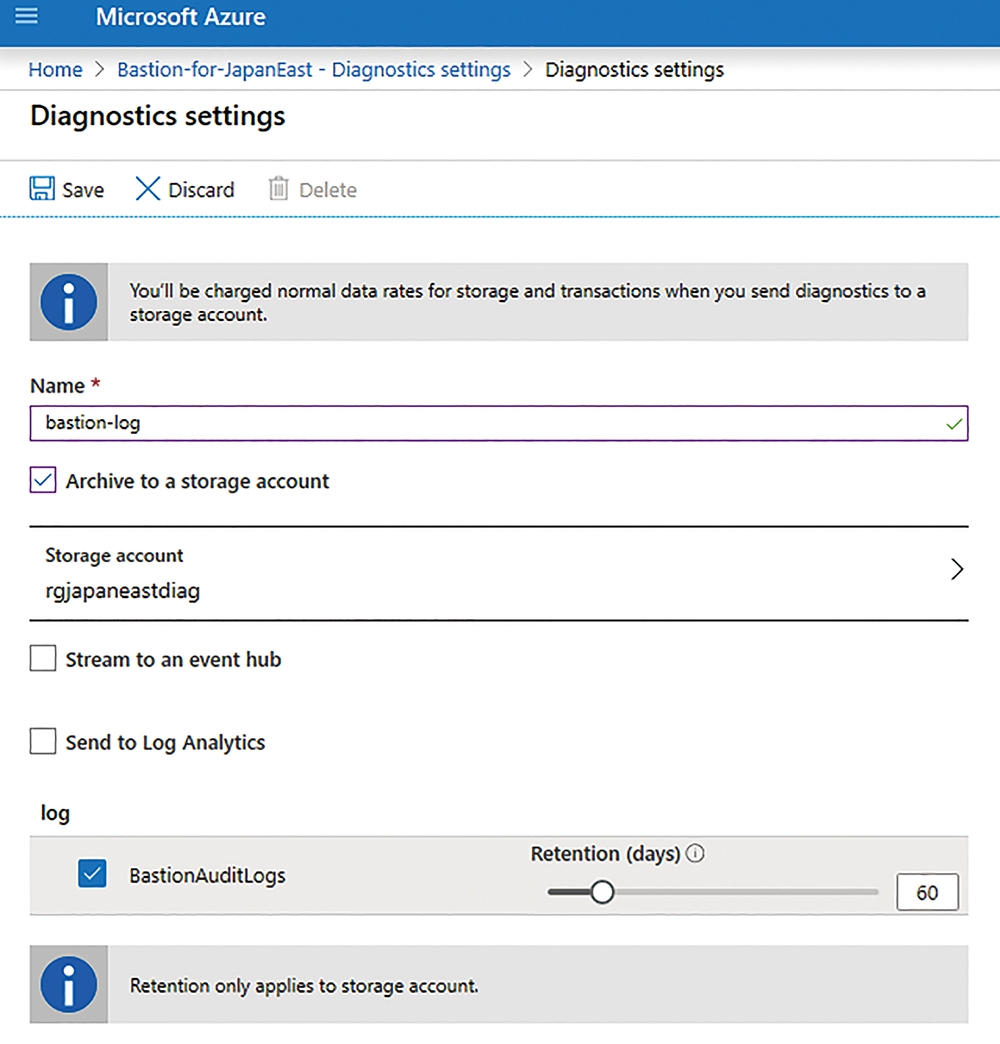Open Bastion-for-JapanEast Diagnostics settings breadcrumb
Image resolution: width=1000 pixels, height=1044 pixels.
click(314, 69)
